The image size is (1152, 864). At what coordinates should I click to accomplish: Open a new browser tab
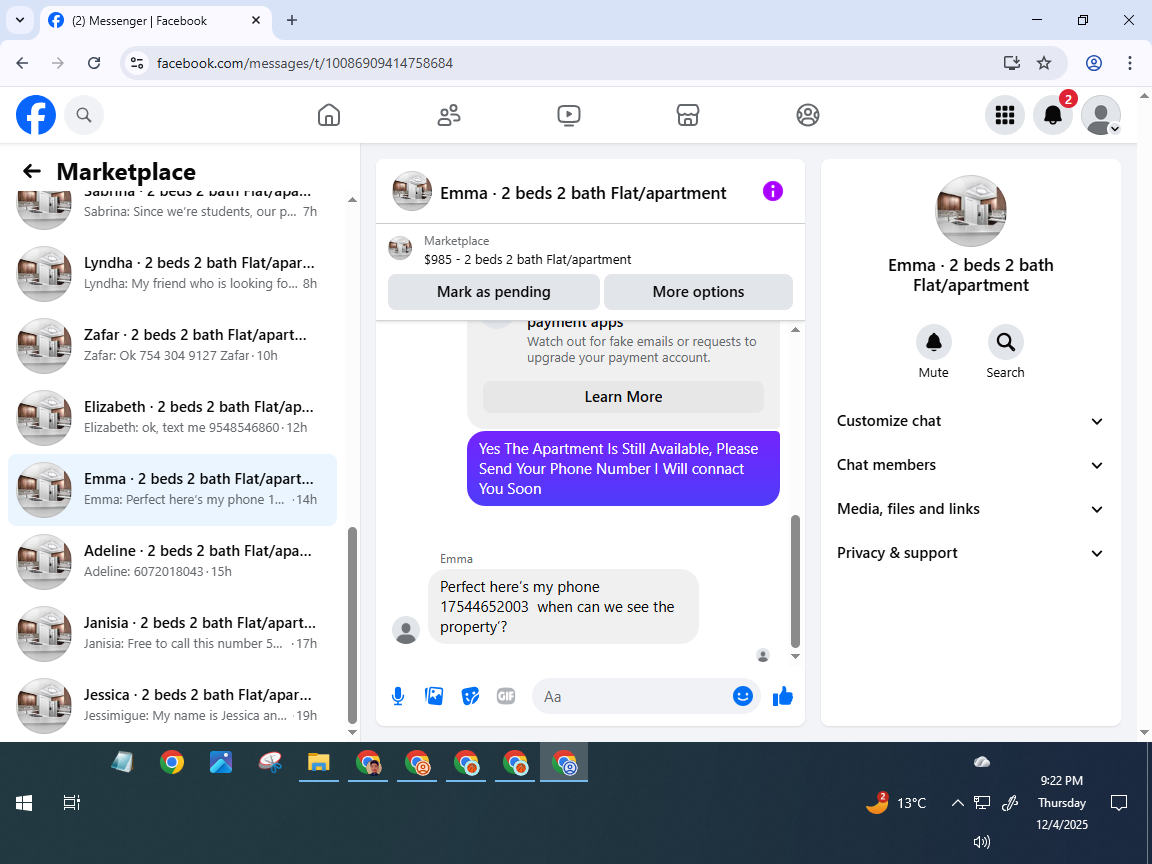coord(292,21)
